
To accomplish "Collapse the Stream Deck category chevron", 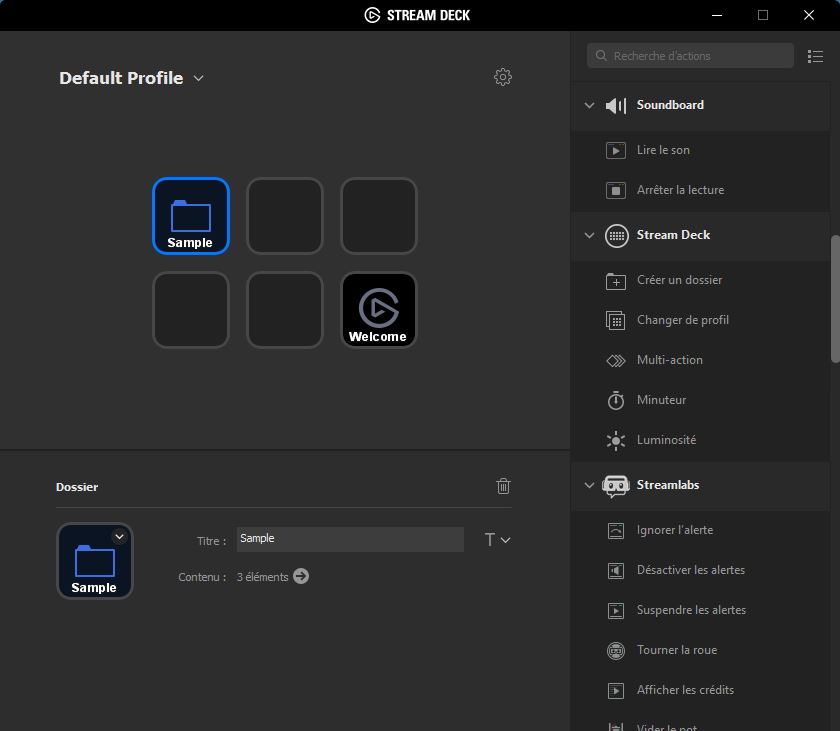I will pyautogui.click(x=589, y=235).
